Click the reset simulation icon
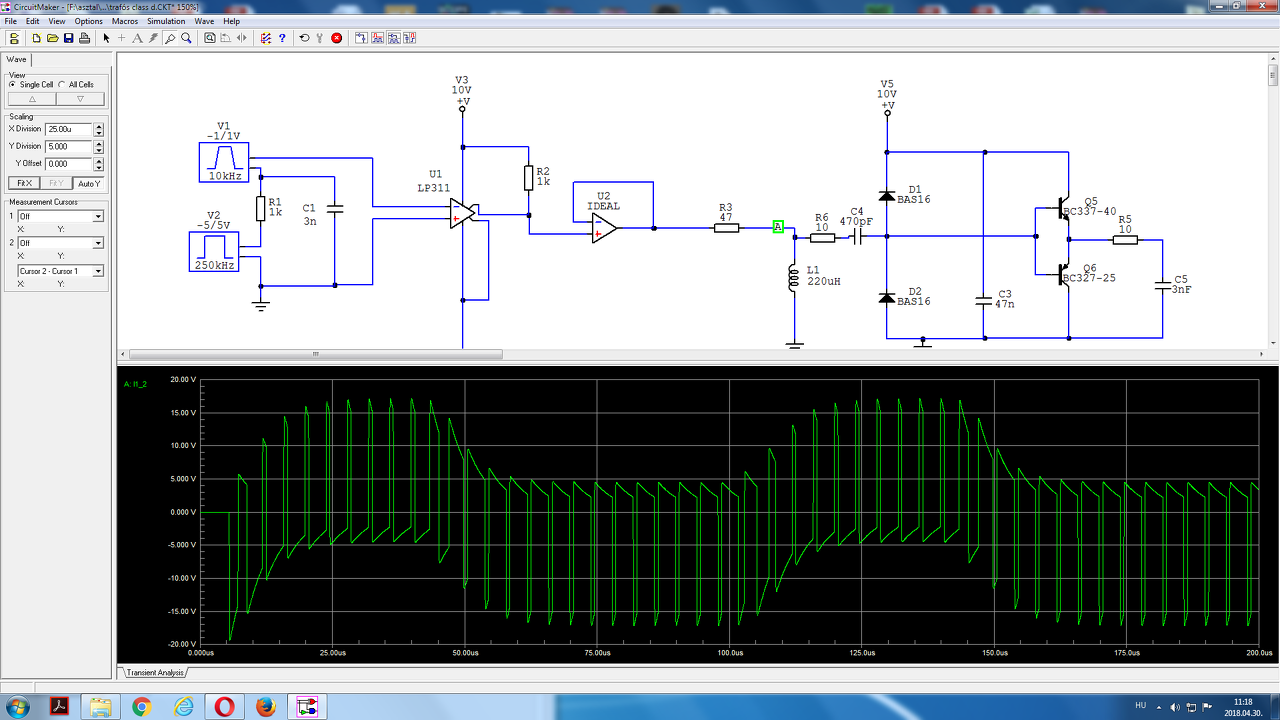Screen dimensions: 1280x720 [x=305, y=38]
